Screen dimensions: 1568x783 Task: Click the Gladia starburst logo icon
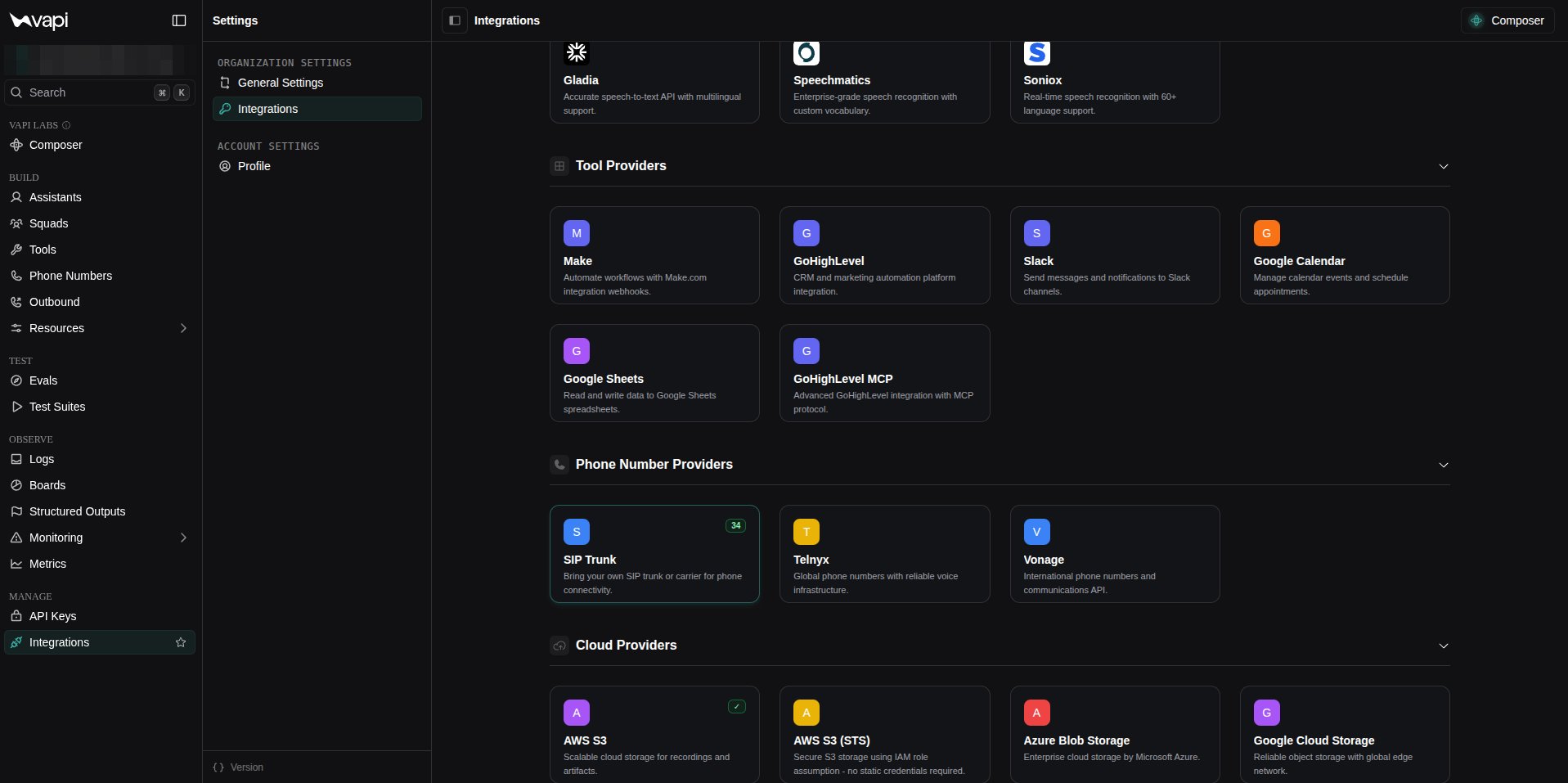[577, 52]
